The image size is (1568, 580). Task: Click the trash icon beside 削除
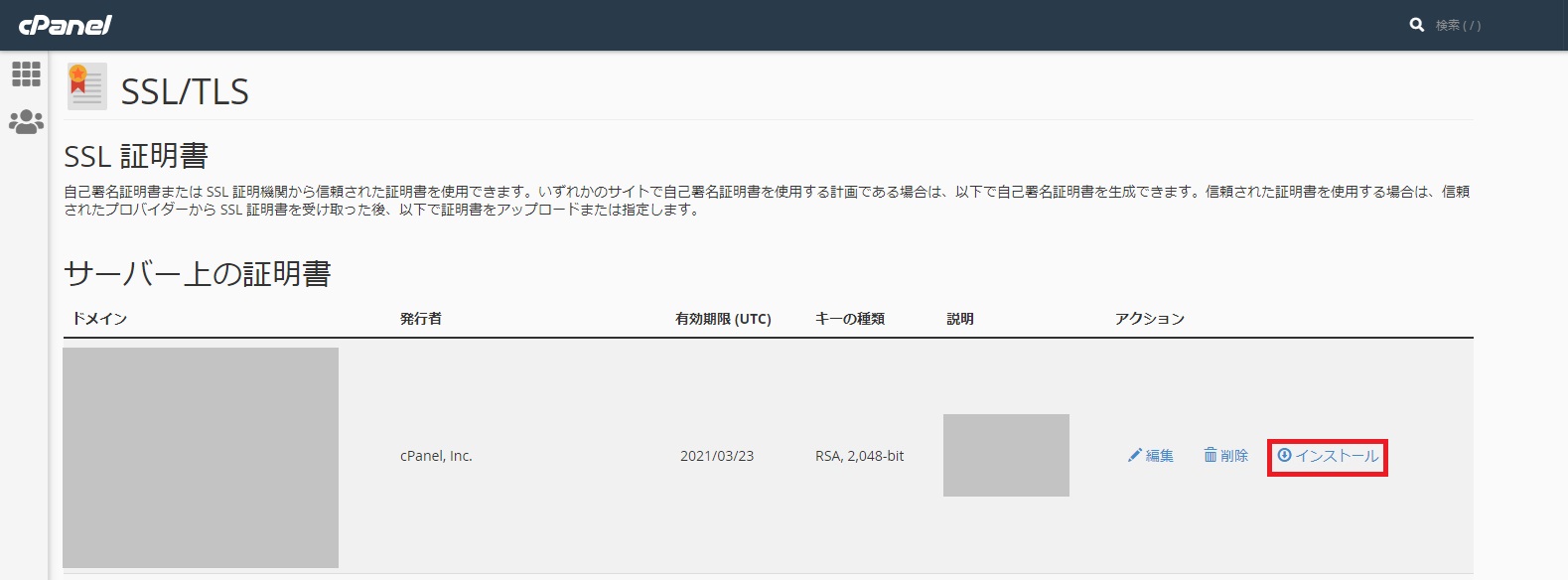click(1211, 455)
